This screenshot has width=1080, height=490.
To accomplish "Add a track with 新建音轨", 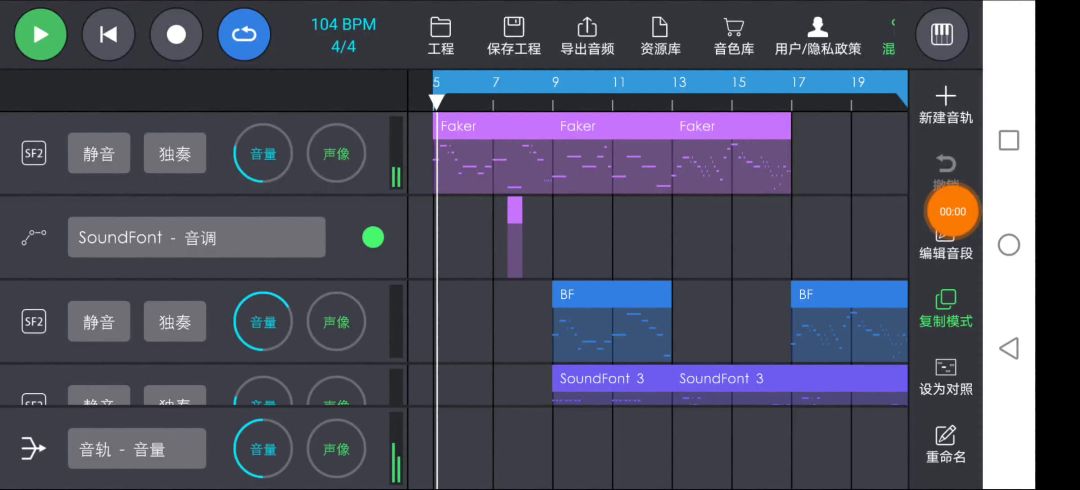I will pyautogui.click(x=945, y=105).
